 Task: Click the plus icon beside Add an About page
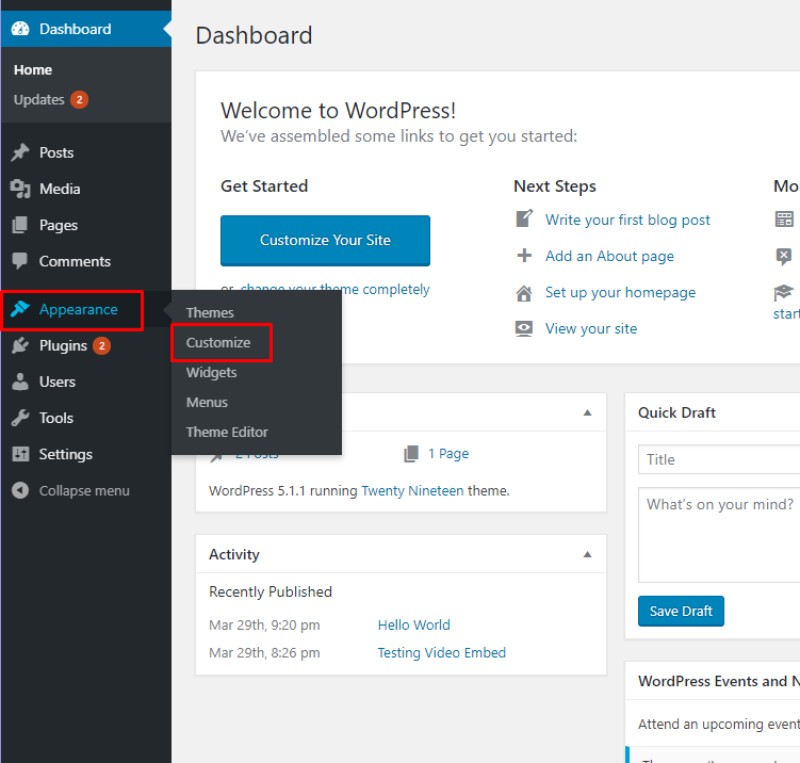click(524, 255)
